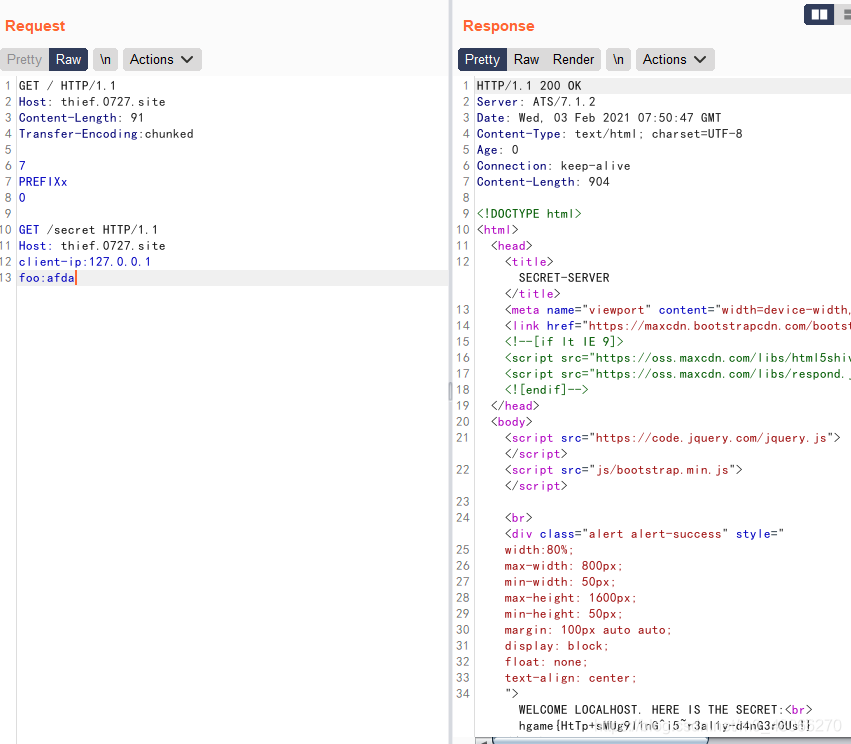Open the Response Actions dropdown
851x744 pixels.
click(675, 59)
